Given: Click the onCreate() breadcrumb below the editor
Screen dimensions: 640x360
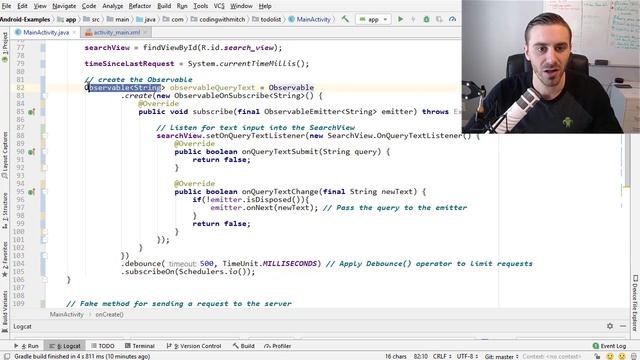Looking at the screenshot, I should tap(109, 315).
